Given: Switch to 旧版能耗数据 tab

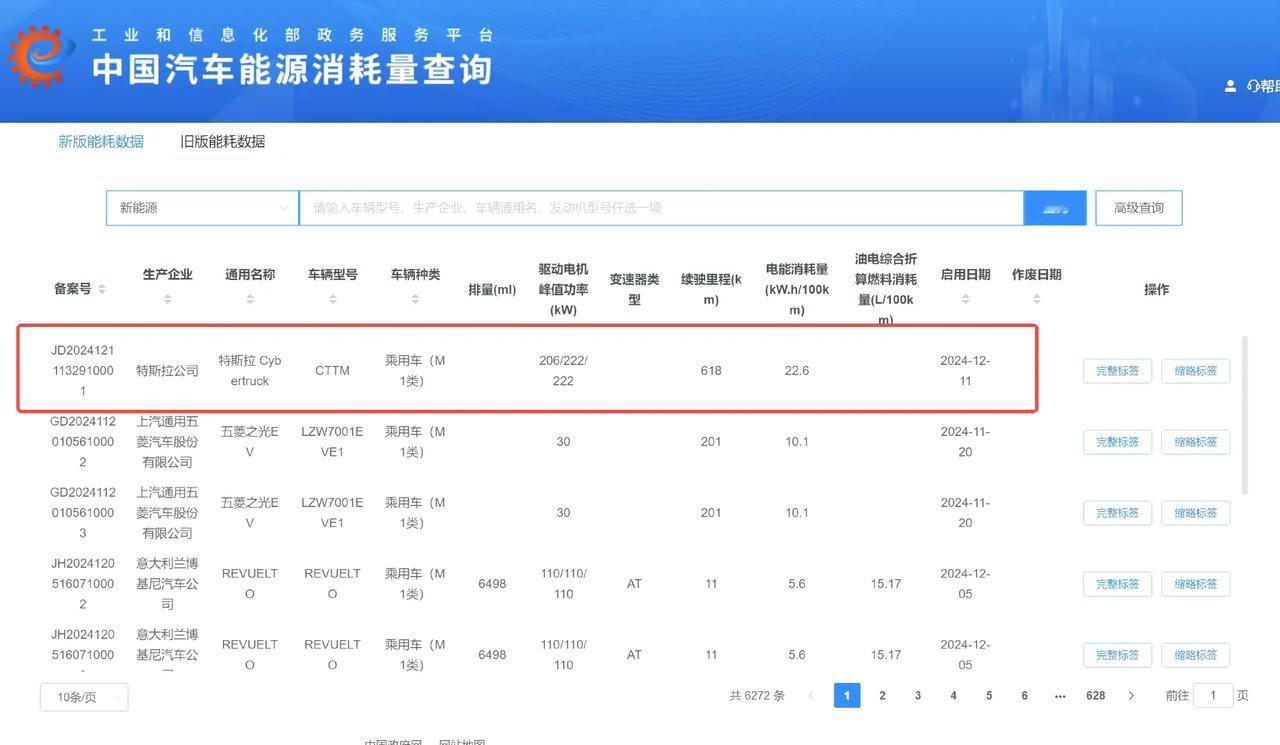Looking at the screenshot, I should tap(222, 141).
